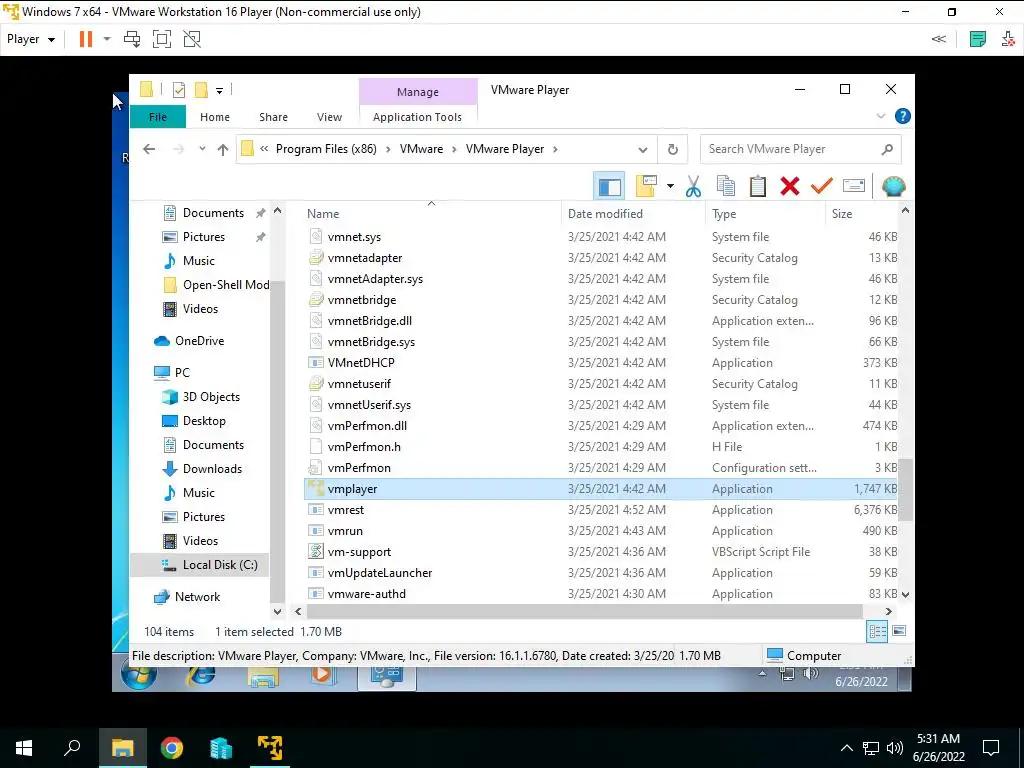Open the Home ribbon tab
1024x768 pixels.
pos(215,117)
